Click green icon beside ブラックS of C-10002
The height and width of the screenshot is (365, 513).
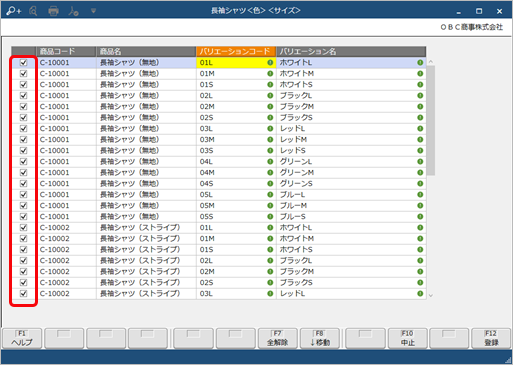[x=420, y=283]
